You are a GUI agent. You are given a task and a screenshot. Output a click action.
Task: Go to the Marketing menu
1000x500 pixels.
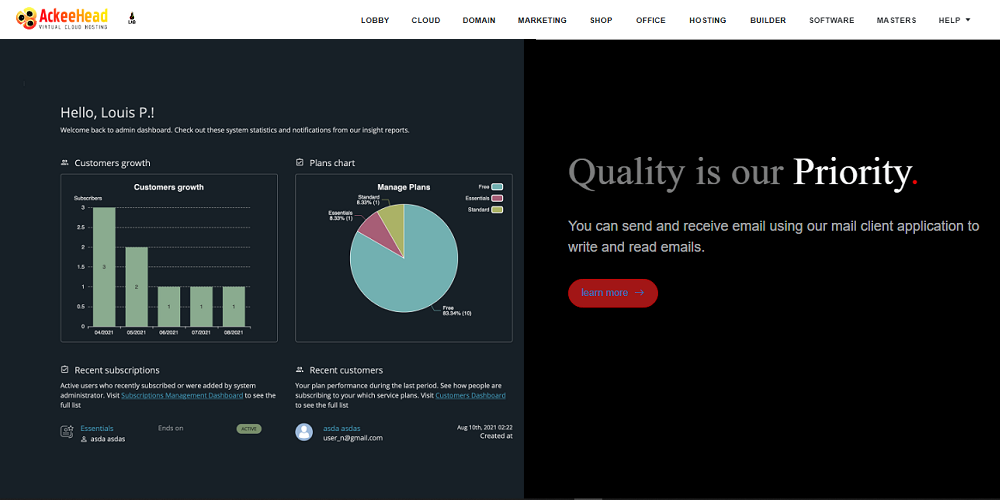click(542, 20)
